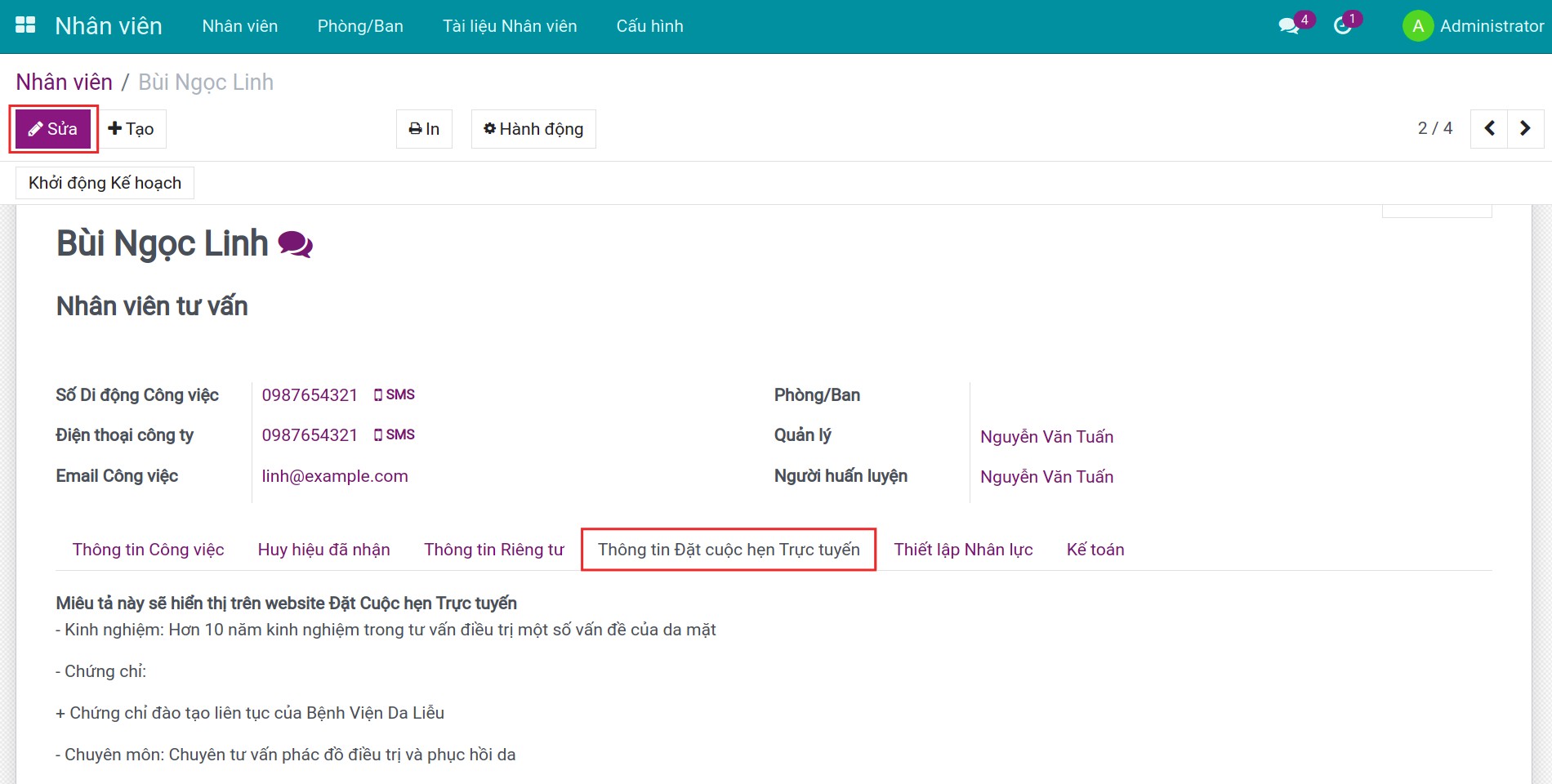Expand the Hành động dropdown
This screenshot has height=784, width=1552.
pos(533,129)
